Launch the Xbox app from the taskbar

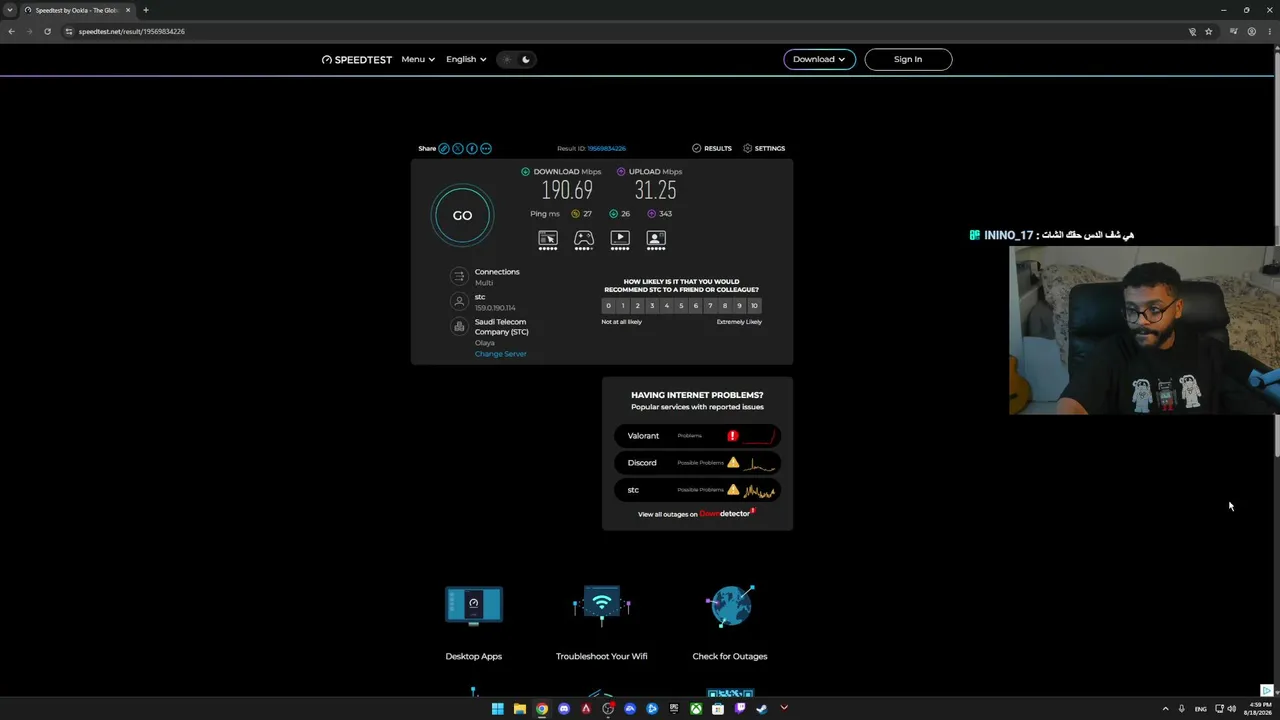(x=696, y=709)
